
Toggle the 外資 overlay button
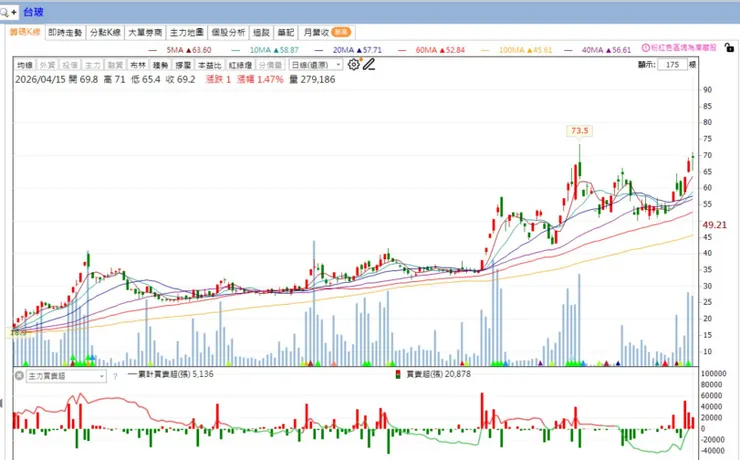(47, 65)
